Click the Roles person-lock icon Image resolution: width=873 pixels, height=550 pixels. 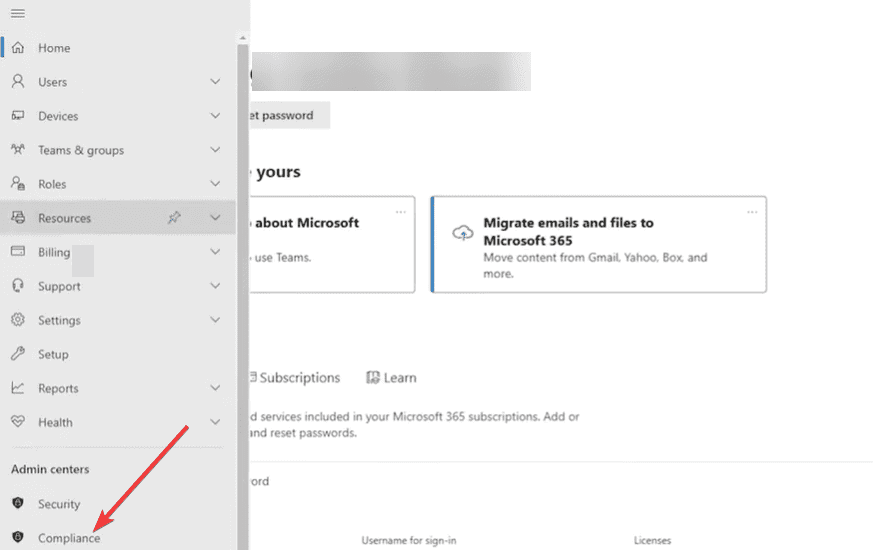pos(18,184)
